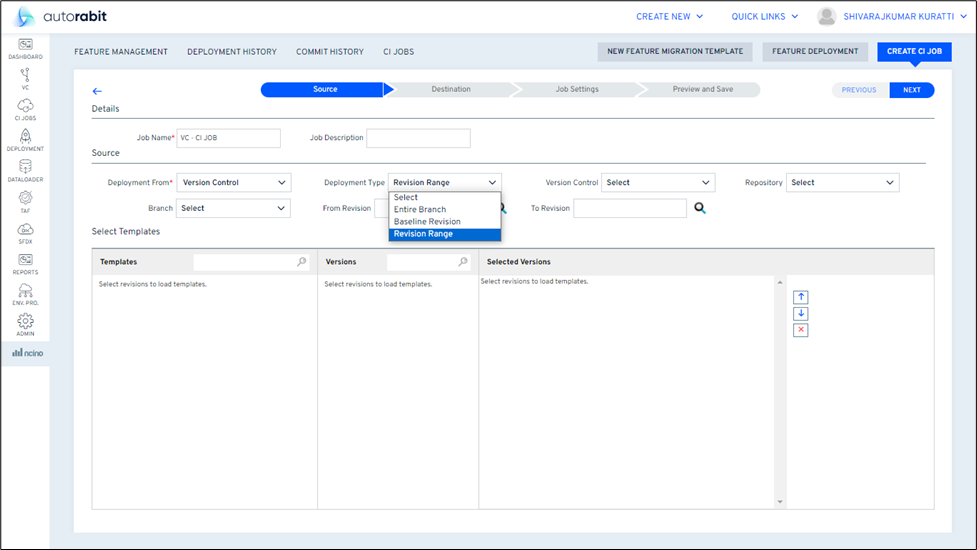Open the Branch select dropdown
The width and height of the screenshot is (977, 550).
click(x=233, y=208)
